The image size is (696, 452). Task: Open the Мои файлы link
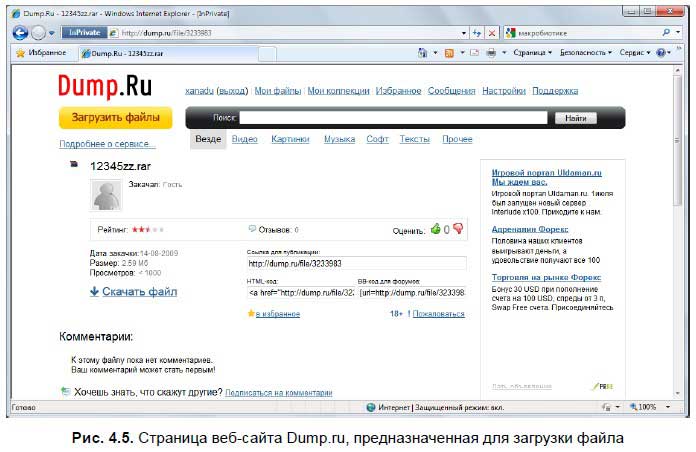277,91
